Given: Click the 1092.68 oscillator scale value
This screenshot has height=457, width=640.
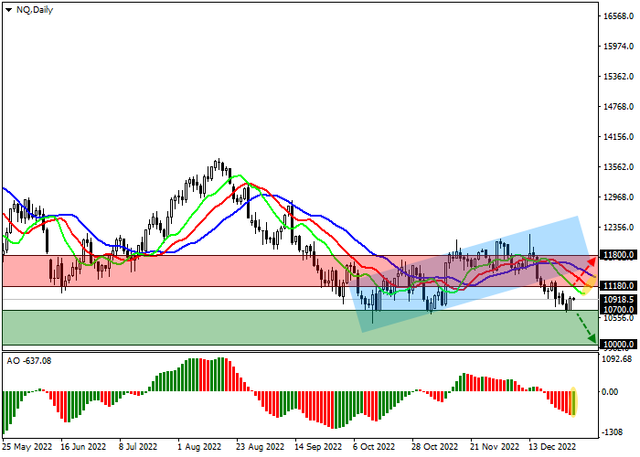Looking at the screenshot, I should coord(617,359).
